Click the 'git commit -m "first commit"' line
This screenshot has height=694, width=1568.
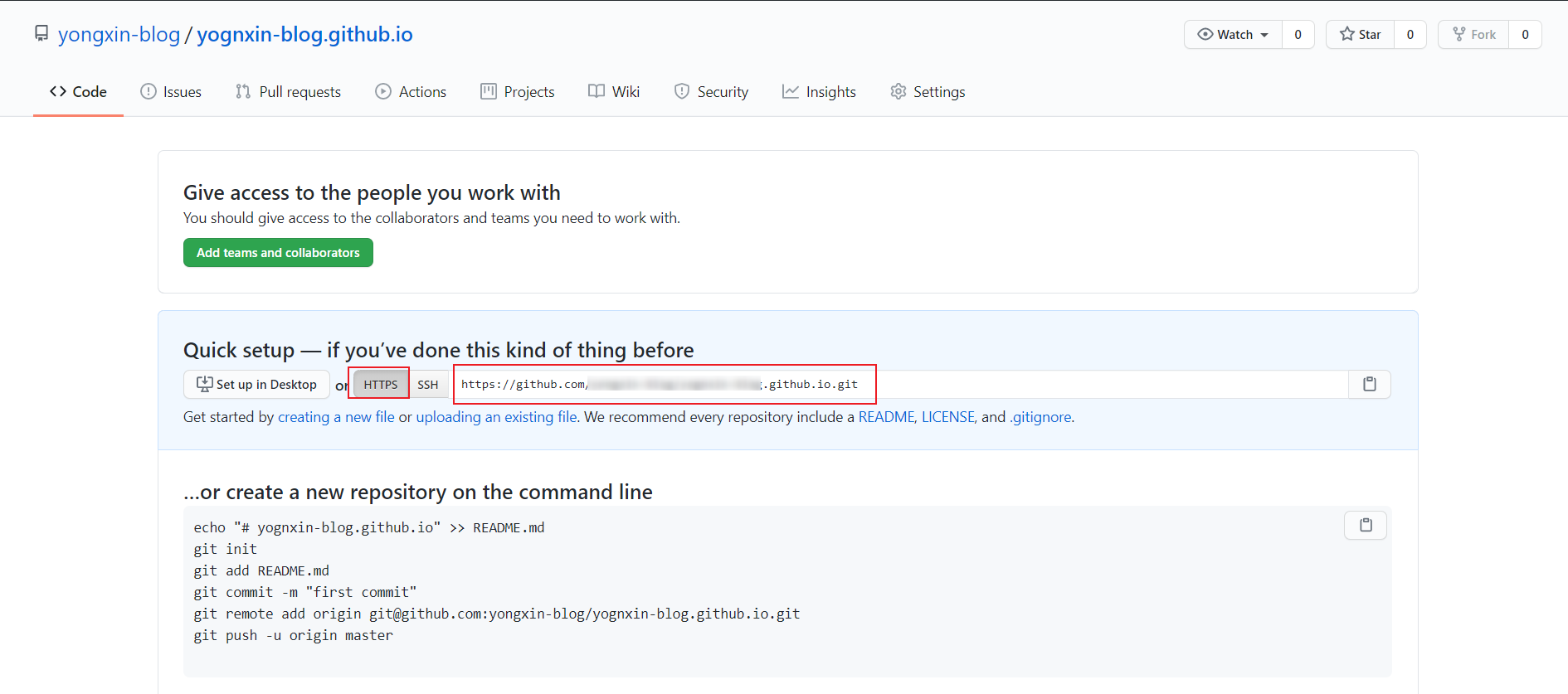(305, 592)
